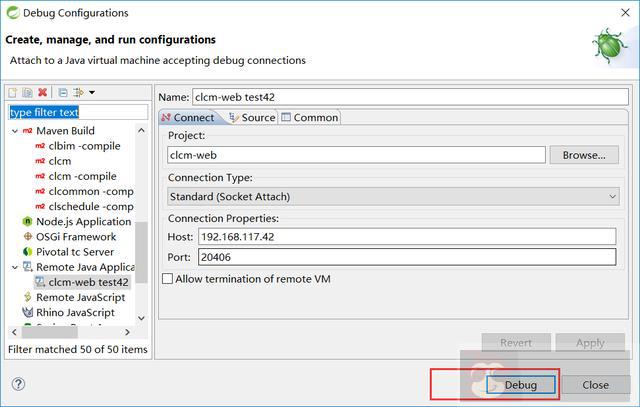The height and width of the screenshot is (407, 640).
Task: Collapse Remote Java Application node
Action: pyautogui.click(x=14, y=268)
